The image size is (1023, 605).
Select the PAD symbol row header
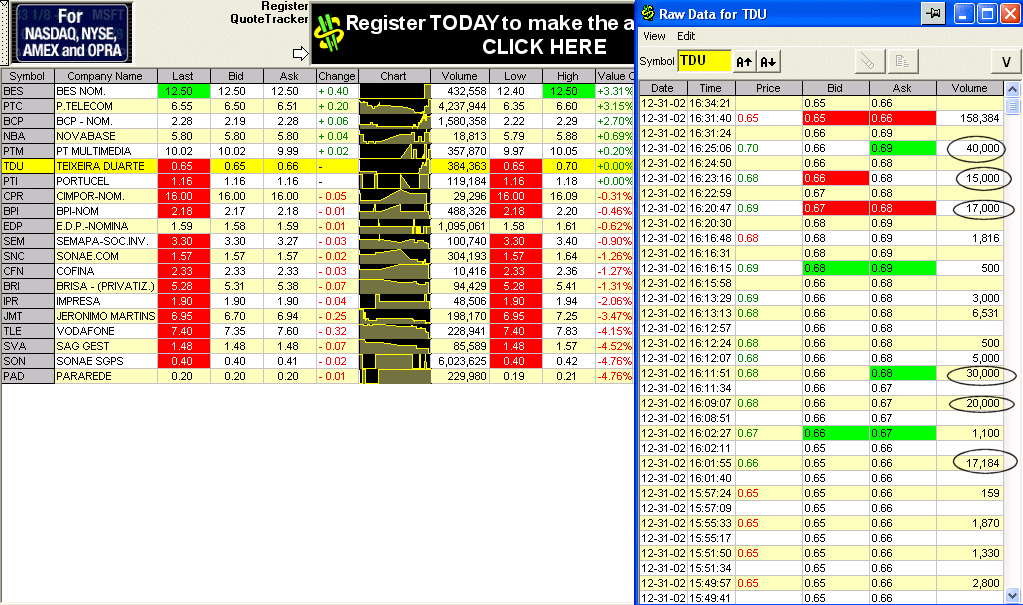[27, 377]
